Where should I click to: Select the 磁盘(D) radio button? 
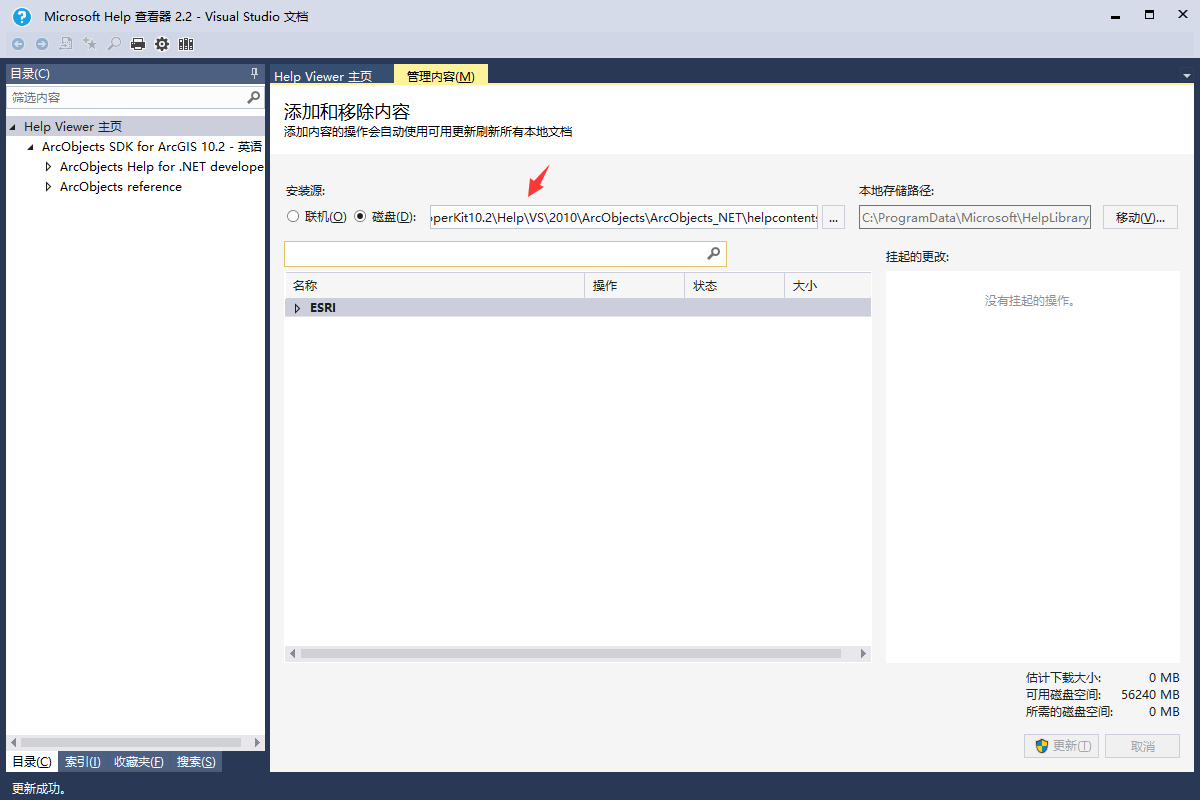(x=360, y=216)
